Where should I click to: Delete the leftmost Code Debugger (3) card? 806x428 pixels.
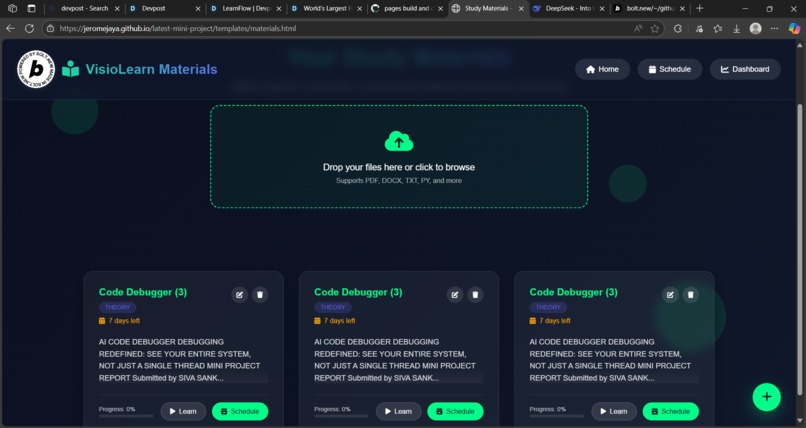[260, 294]
